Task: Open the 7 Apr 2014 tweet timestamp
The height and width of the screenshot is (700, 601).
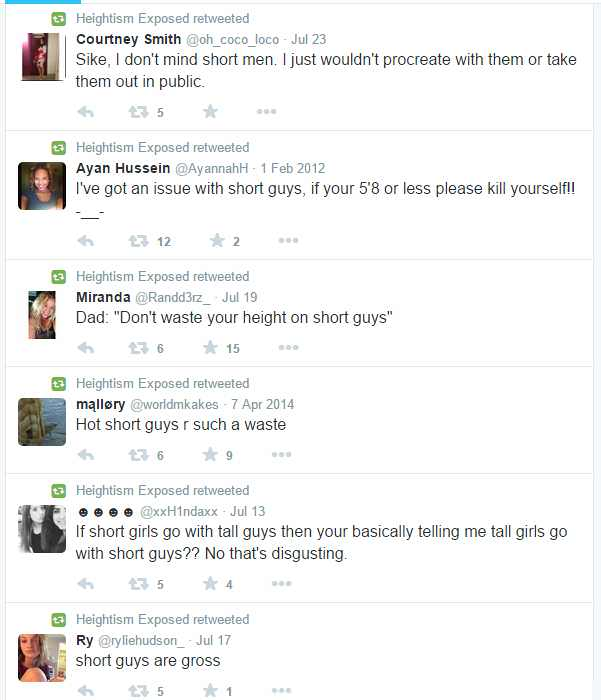Action: click(x=263, y=404)
